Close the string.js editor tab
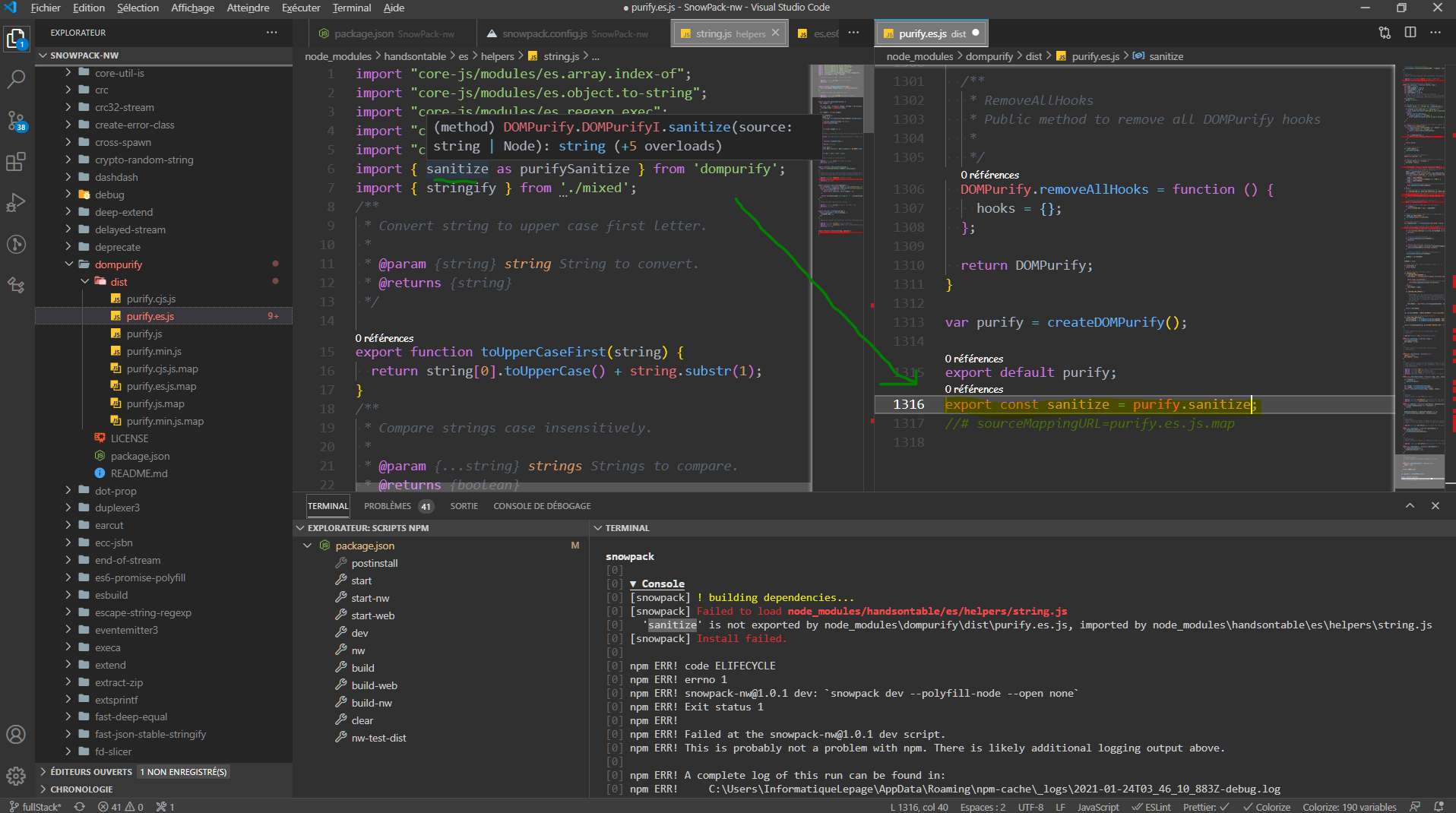 (776, 33)
